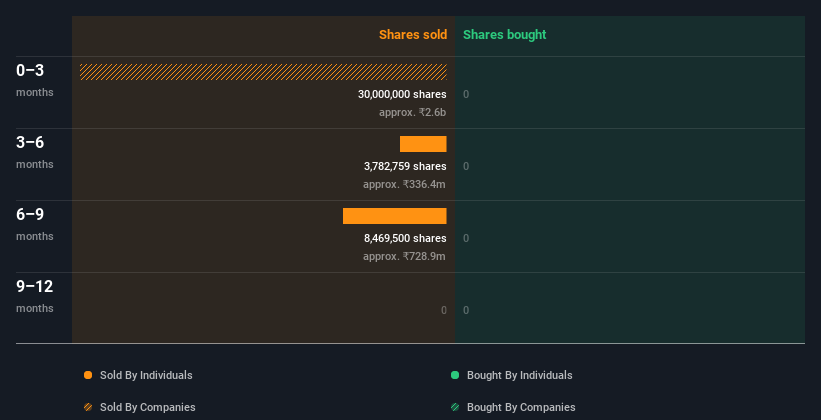Click the 8,469,500 shares value
The image size is (821, 420).
(405, 238)
